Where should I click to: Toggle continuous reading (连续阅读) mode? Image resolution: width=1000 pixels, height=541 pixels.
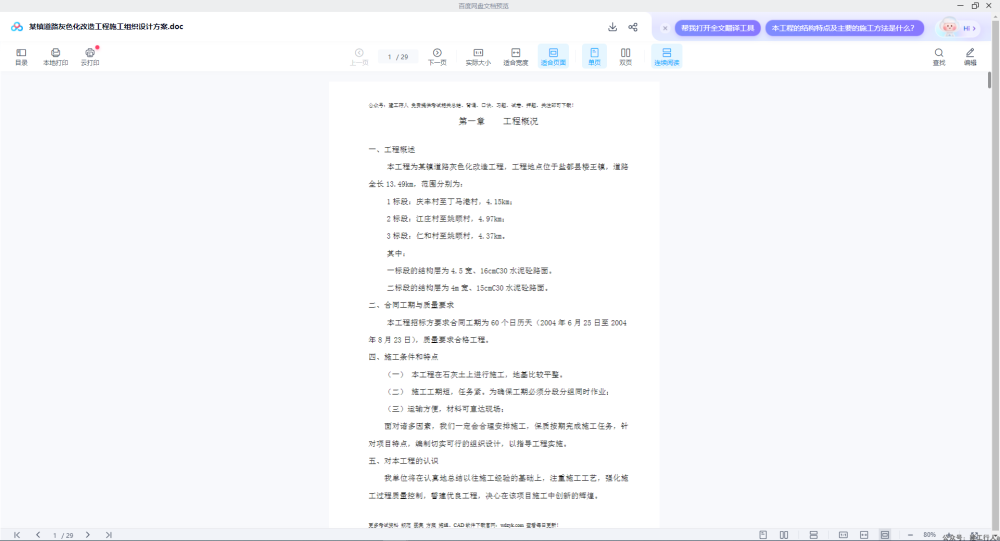pyautogui.click(x=666, y=56)
